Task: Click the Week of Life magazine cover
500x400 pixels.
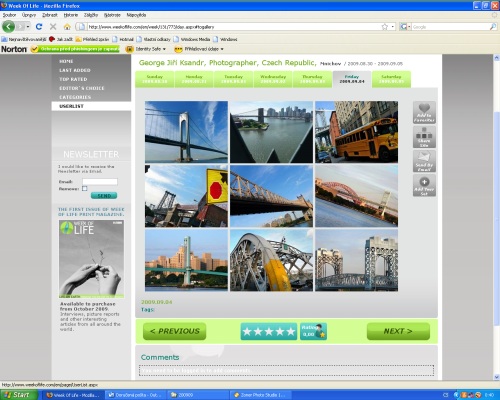Action: pos(91,259)
